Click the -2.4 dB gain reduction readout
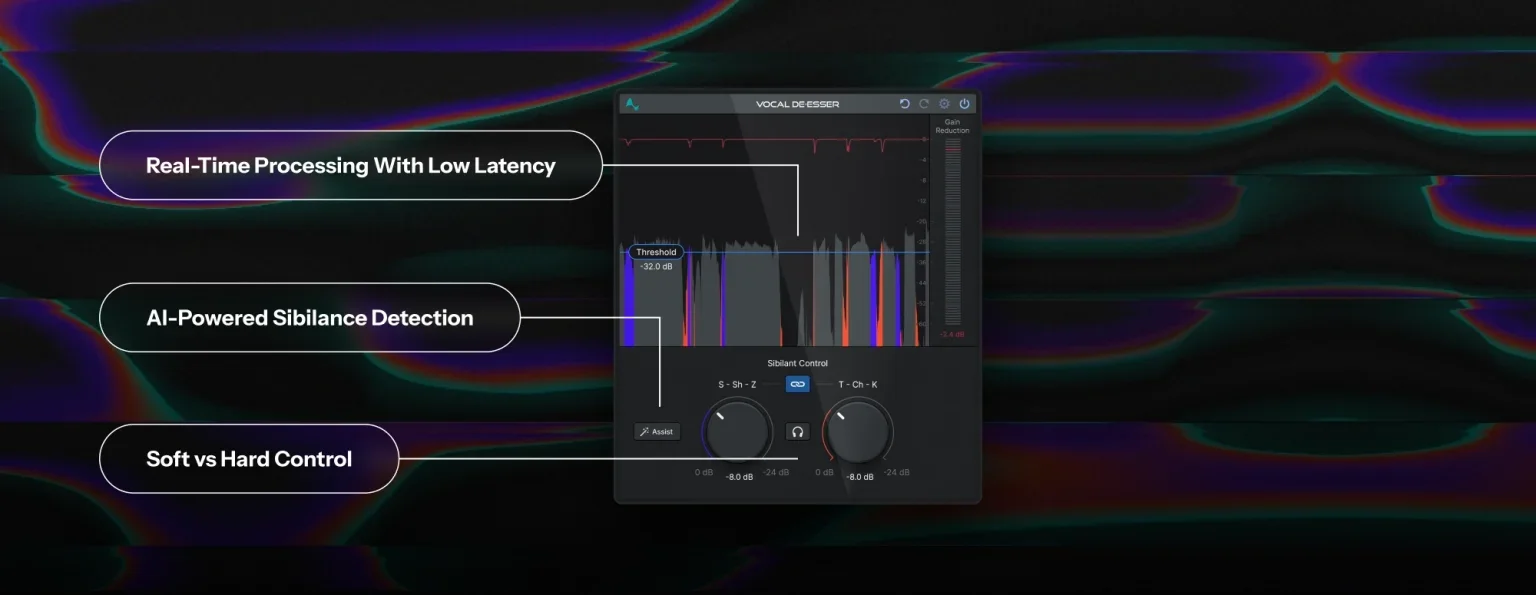The image size is (1536, 595). [951, 334]
